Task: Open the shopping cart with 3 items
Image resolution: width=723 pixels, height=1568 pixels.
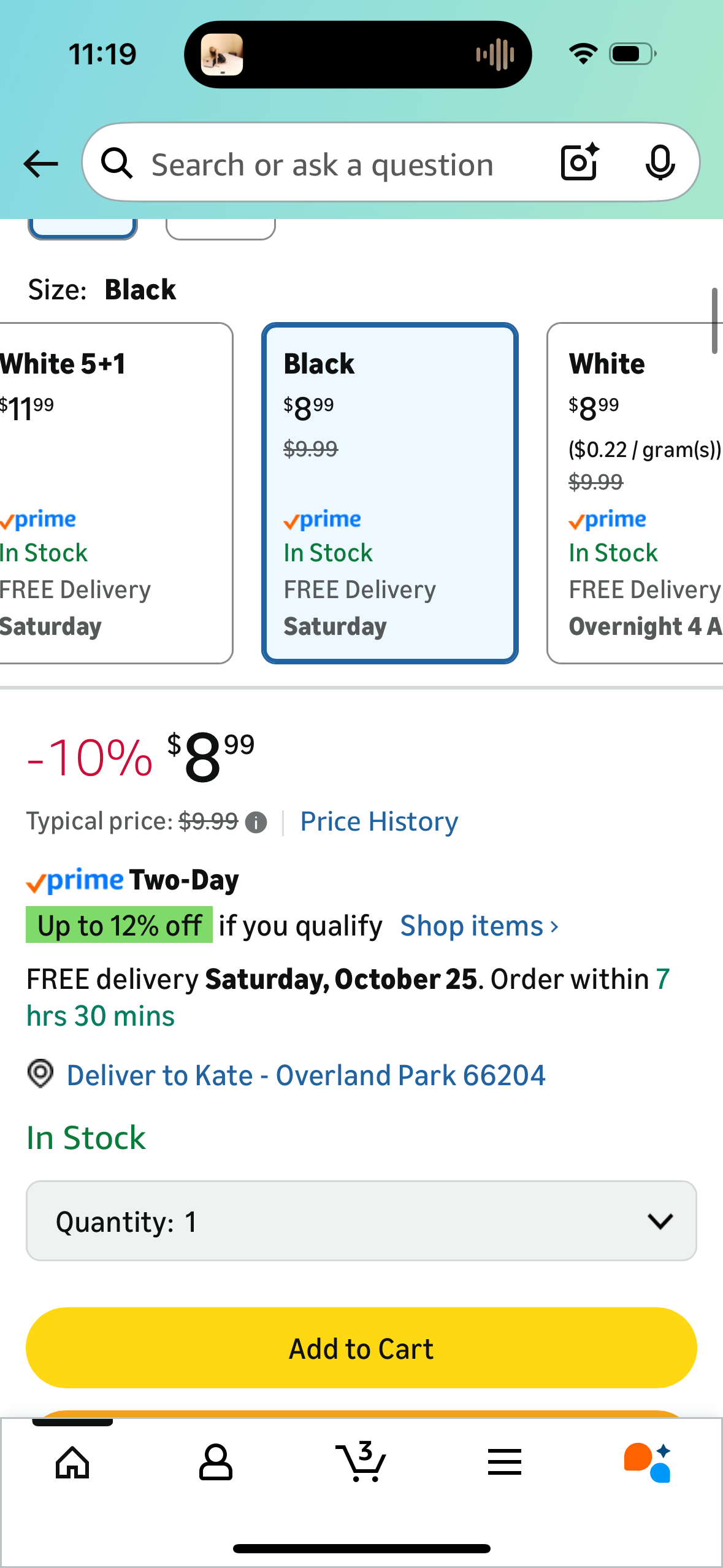Action: 361,1462
